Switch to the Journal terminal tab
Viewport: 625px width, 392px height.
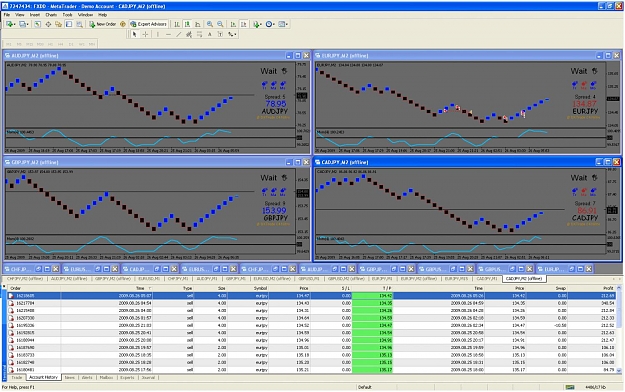[x=148, y=377]
